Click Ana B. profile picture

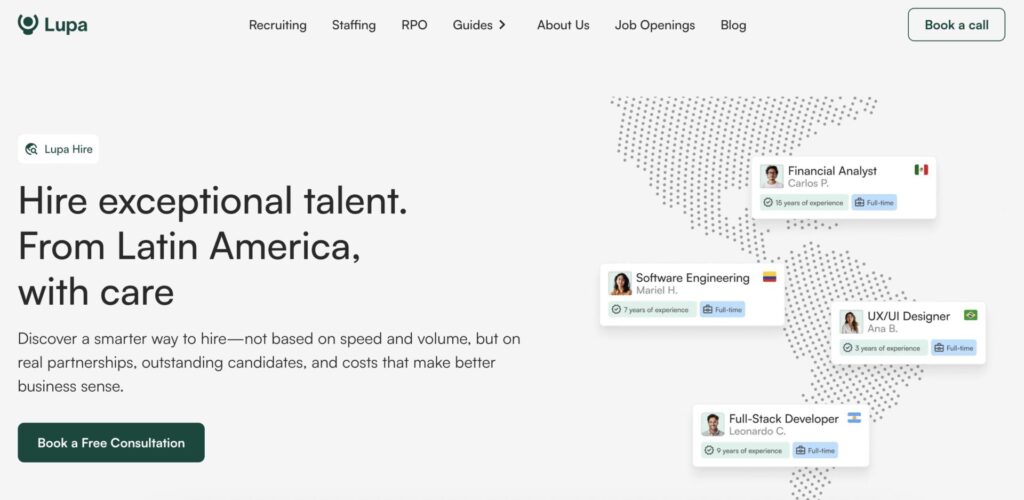851,322
